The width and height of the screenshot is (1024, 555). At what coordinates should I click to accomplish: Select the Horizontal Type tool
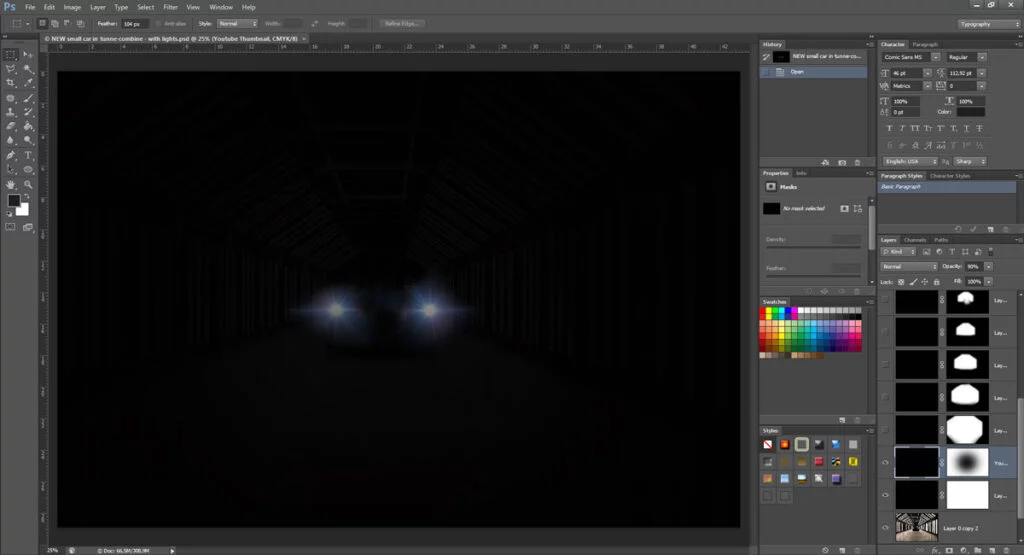coord(28,156)
